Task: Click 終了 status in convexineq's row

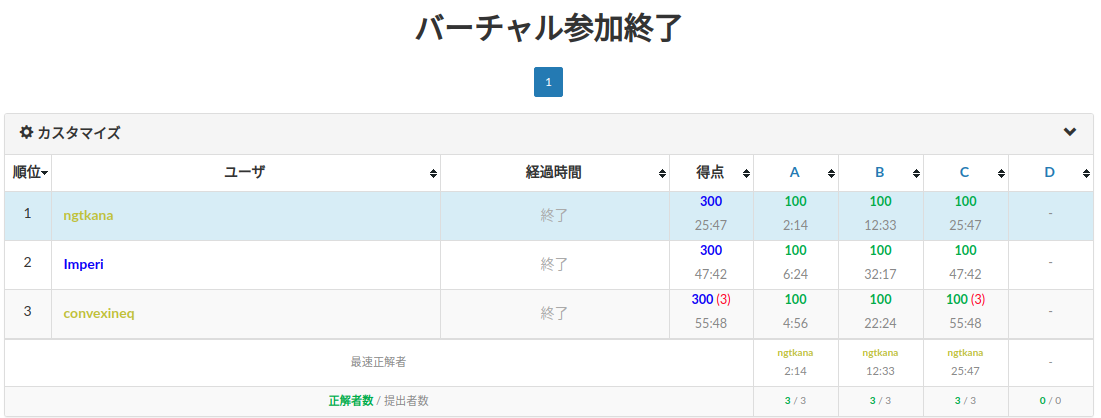Action: (x=553, y=313)
